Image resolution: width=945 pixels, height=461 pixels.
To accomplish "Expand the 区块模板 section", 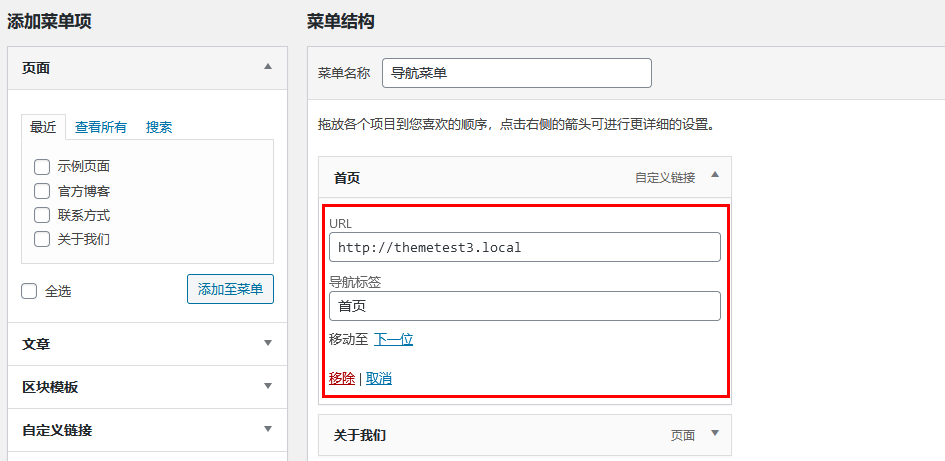I will coord(267,386).
